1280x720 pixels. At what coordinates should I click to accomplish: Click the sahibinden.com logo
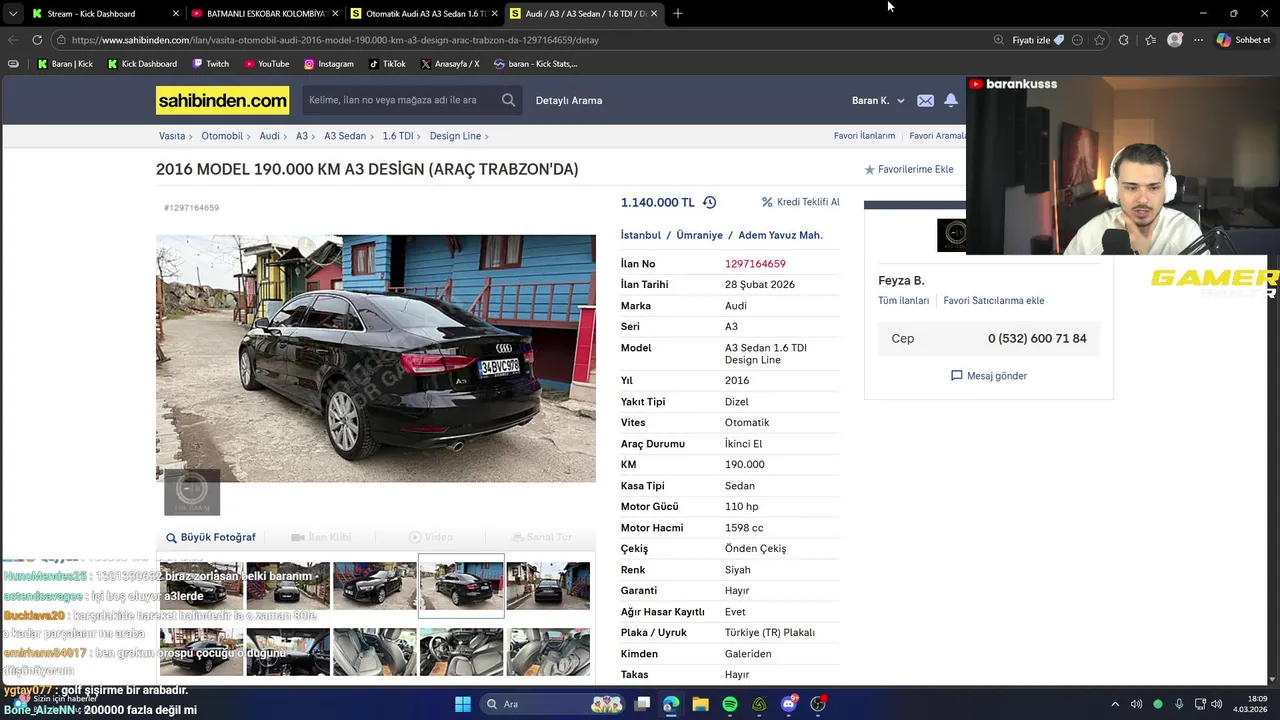pyautogui.click(x=222, y=100)
